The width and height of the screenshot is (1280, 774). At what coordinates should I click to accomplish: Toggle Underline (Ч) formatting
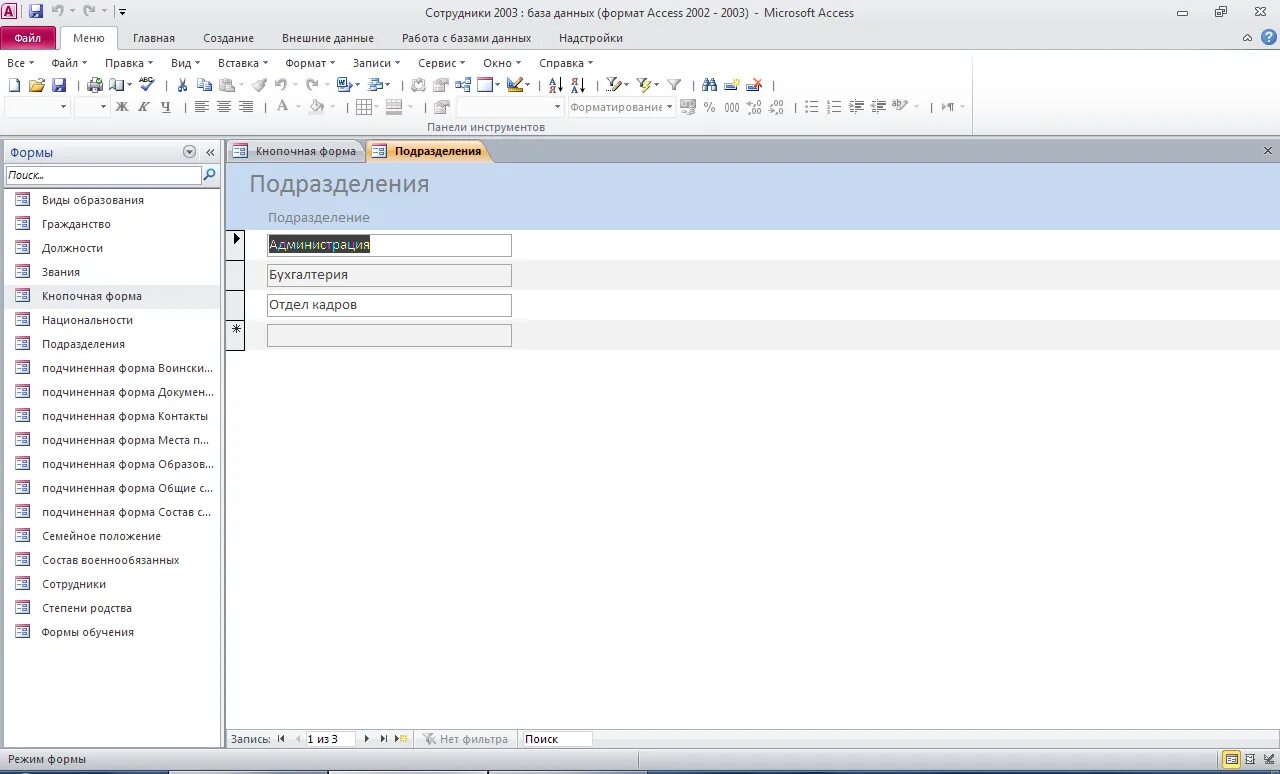tap(166, 107)
